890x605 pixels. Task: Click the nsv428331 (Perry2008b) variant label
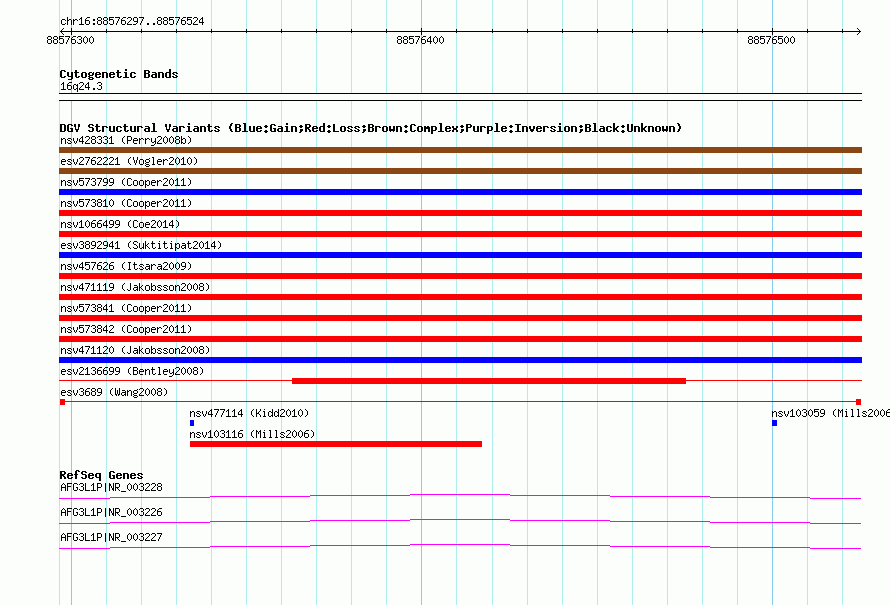(x=126, y=140)
